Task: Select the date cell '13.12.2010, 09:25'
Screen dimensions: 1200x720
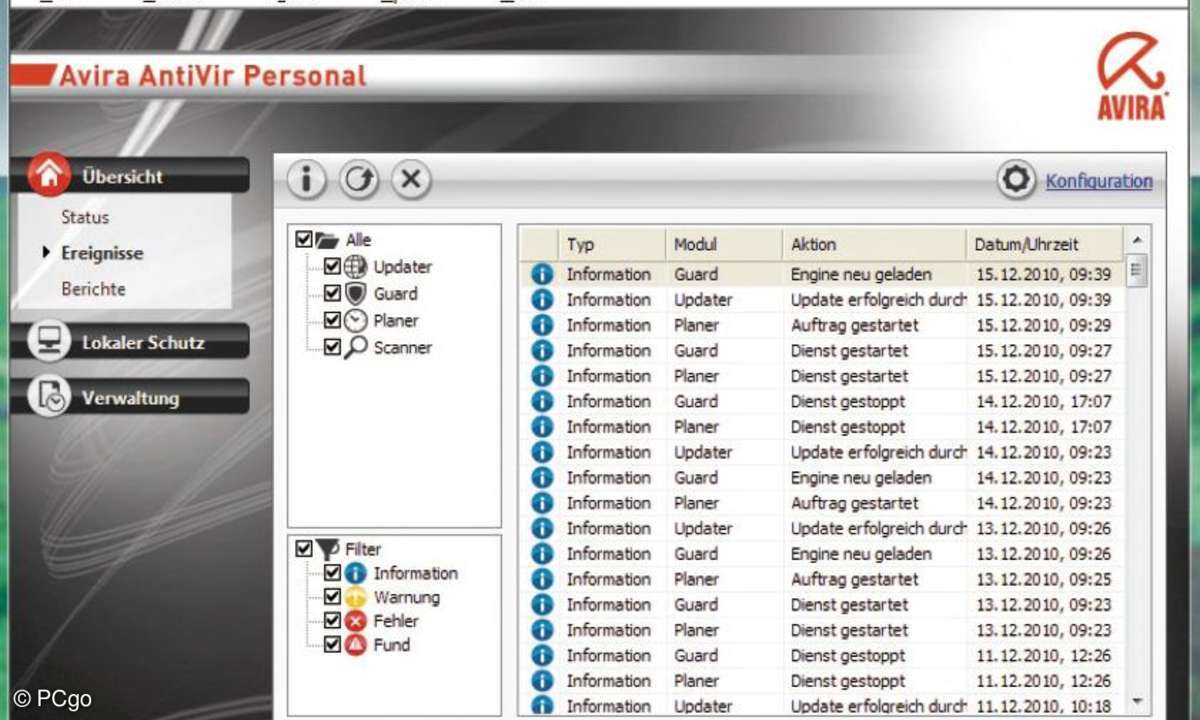Action: [x=1043, y=579]
